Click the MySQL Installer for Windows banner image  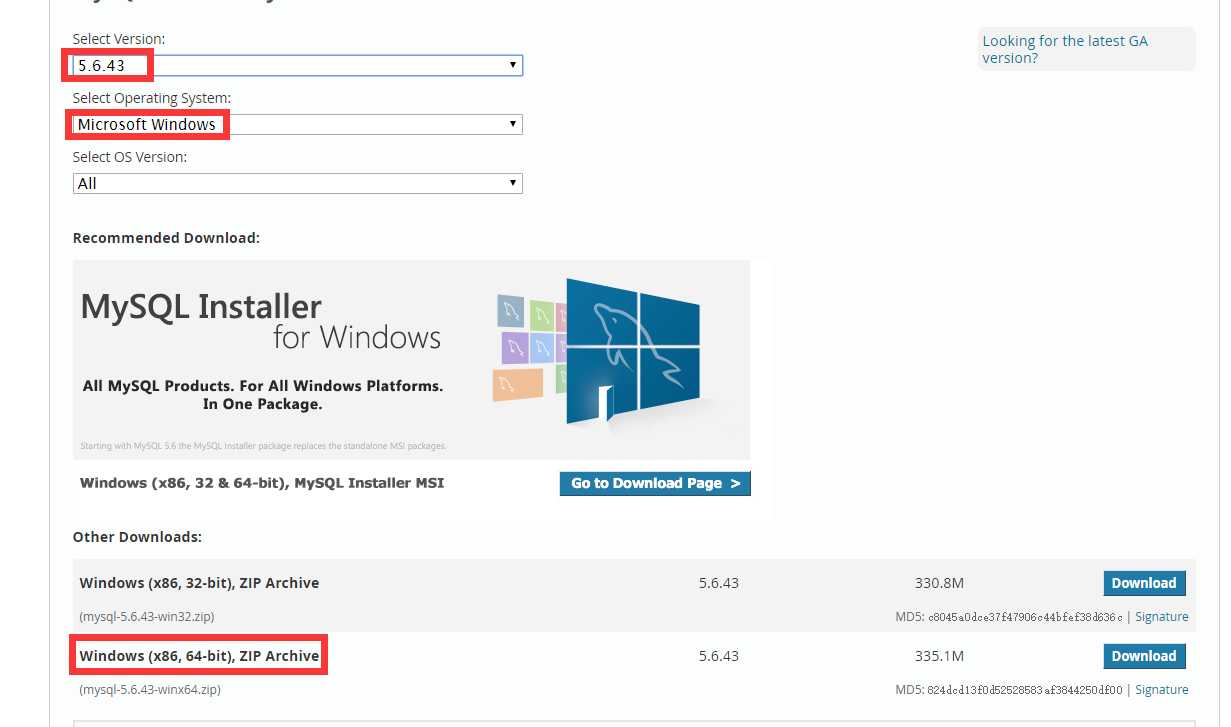coord(411,360)
